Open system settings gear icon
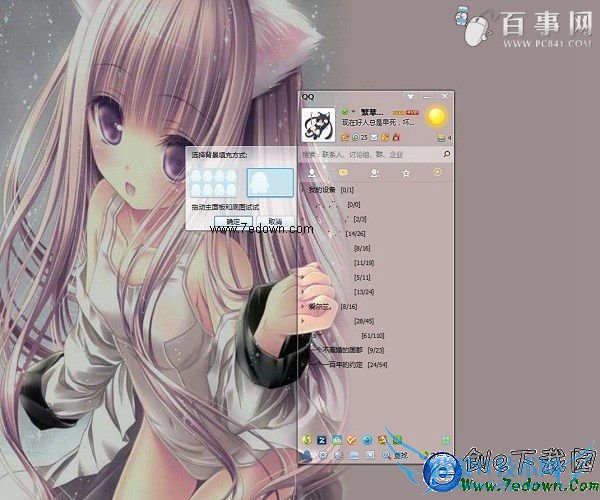Viewport: 600px width, 500px height. click(x=323, y=455)
